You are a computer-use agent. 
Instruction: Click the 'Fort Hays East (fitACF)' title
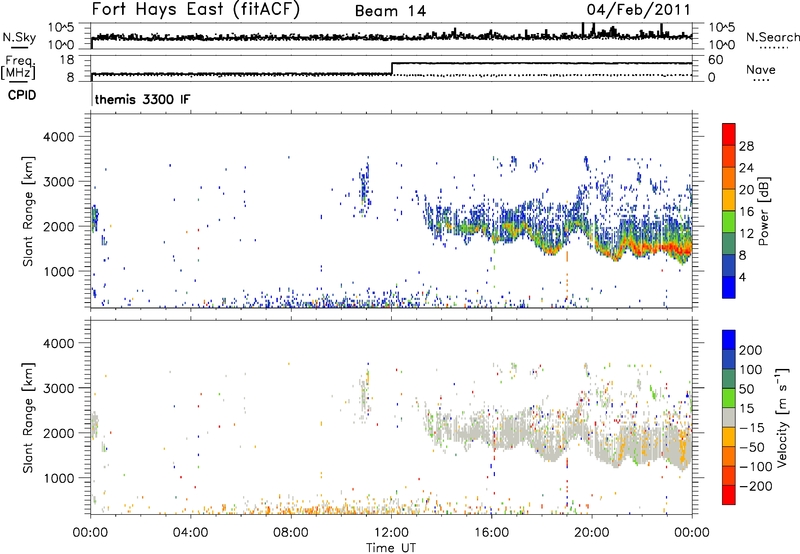195,9
